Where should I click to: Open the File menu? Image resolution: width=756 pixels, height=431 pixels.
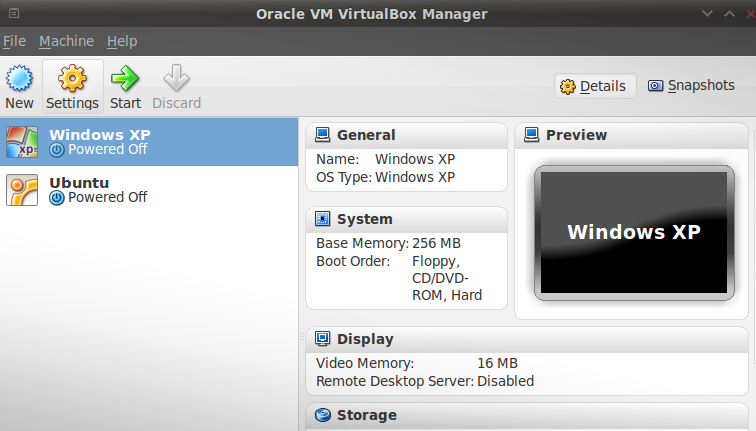14,41
